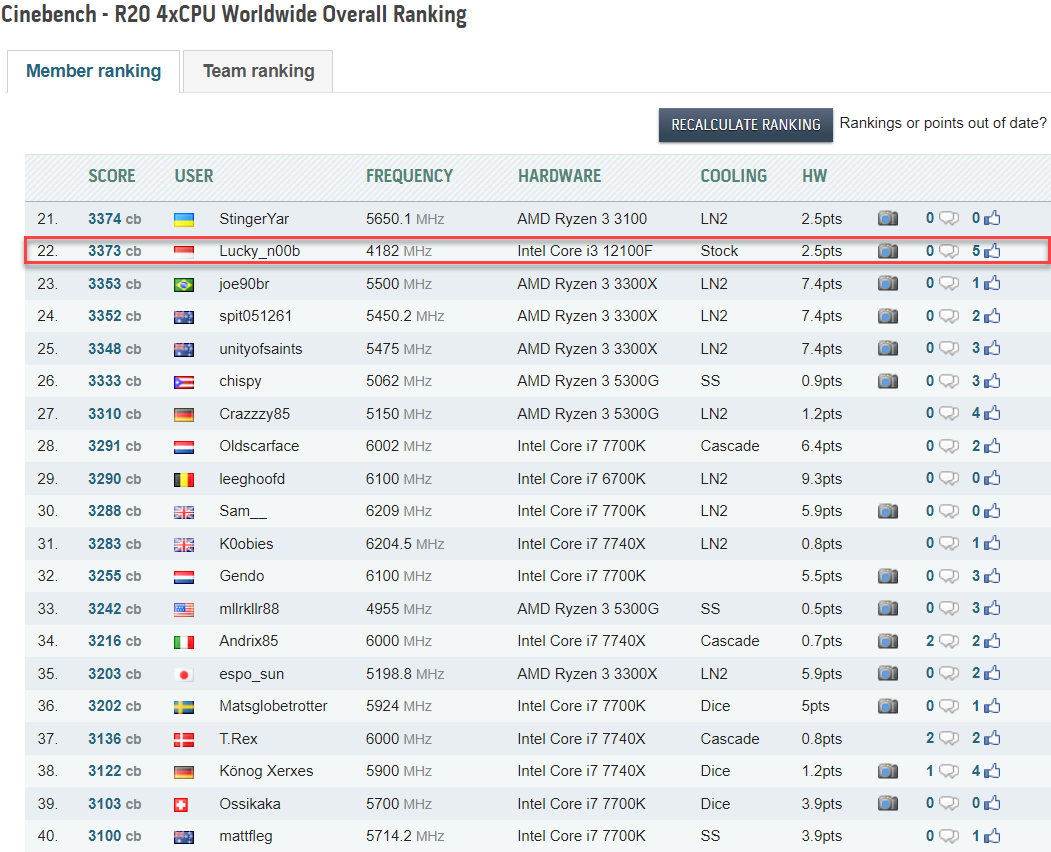
Task: Open the 3374 cb score link
Action: point(115,219)
